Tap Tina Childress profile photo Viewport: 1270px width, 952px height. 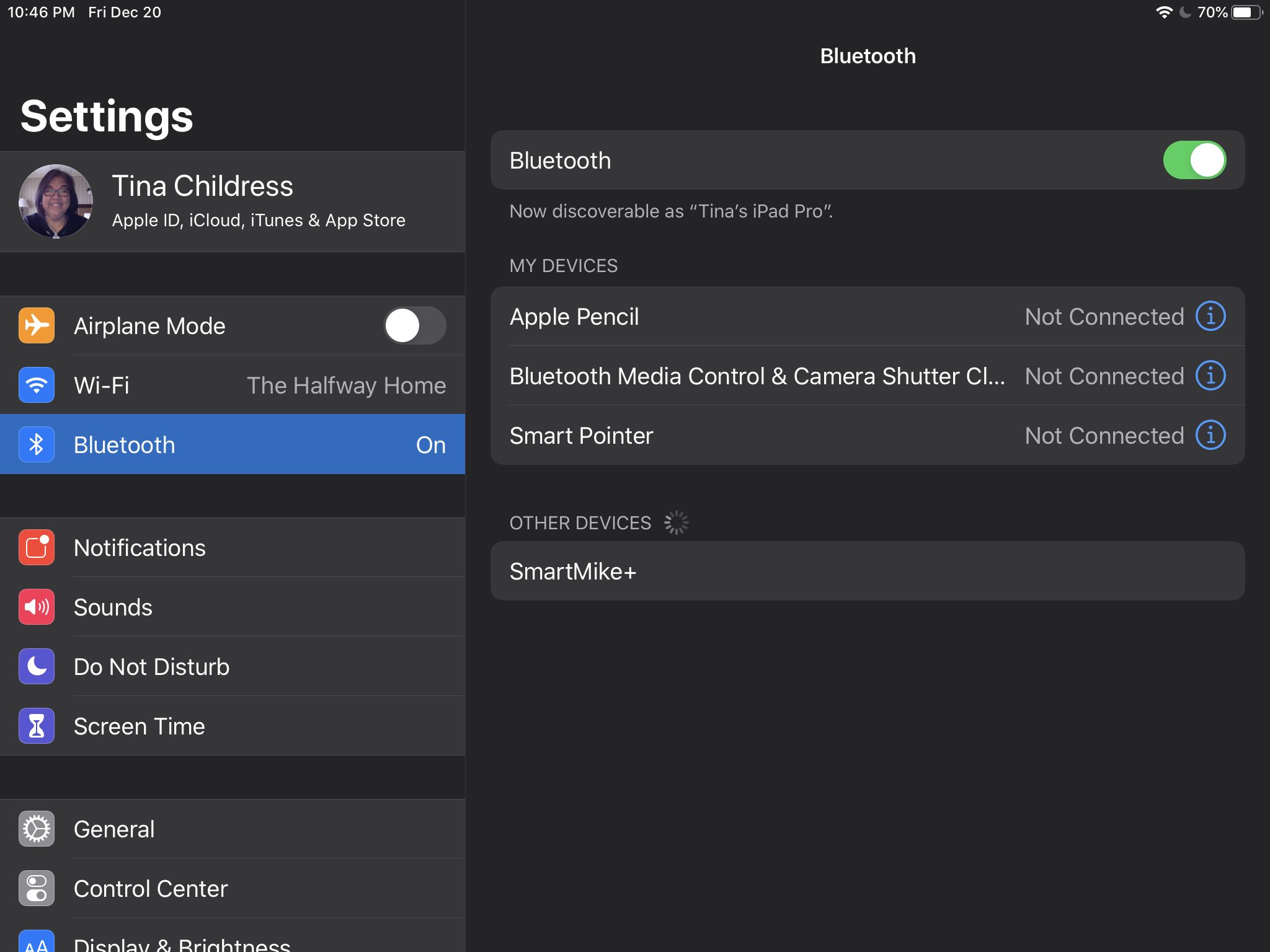[56, 201]
